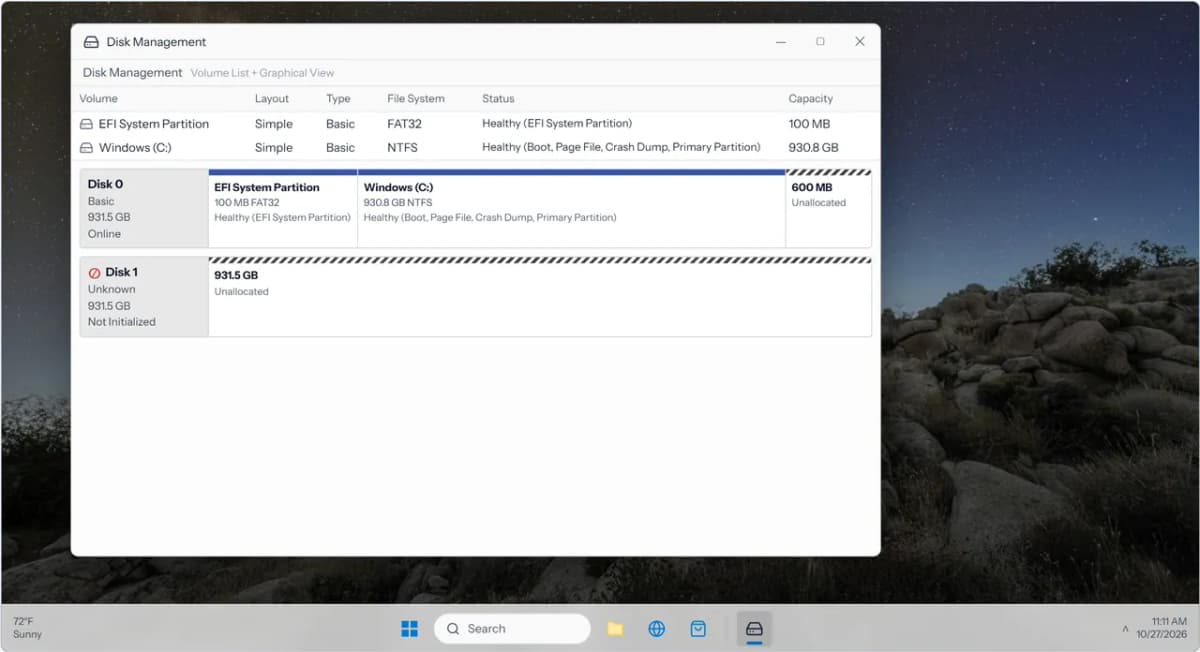Screen dimensions: 1200x652
Task: Select the Windows (C:) volume row
Action: (x=475, y=148)
